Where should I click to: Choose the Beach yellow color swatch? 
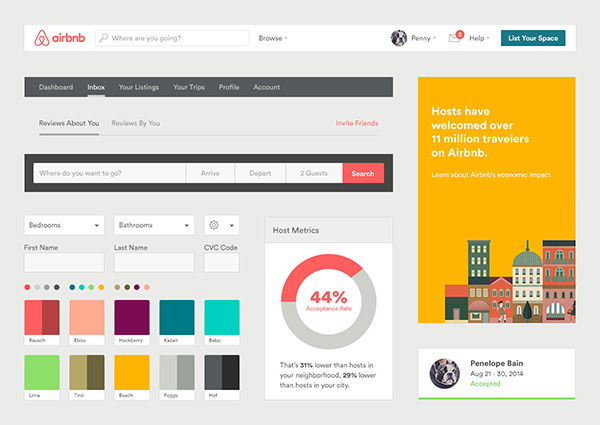[x=131, y=373]
